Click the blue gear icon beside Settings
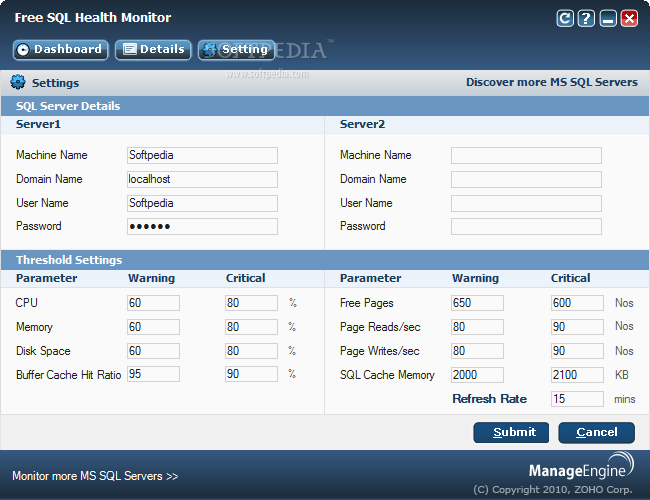The height and width of the screenshot is (500, 650). [18, 82]
